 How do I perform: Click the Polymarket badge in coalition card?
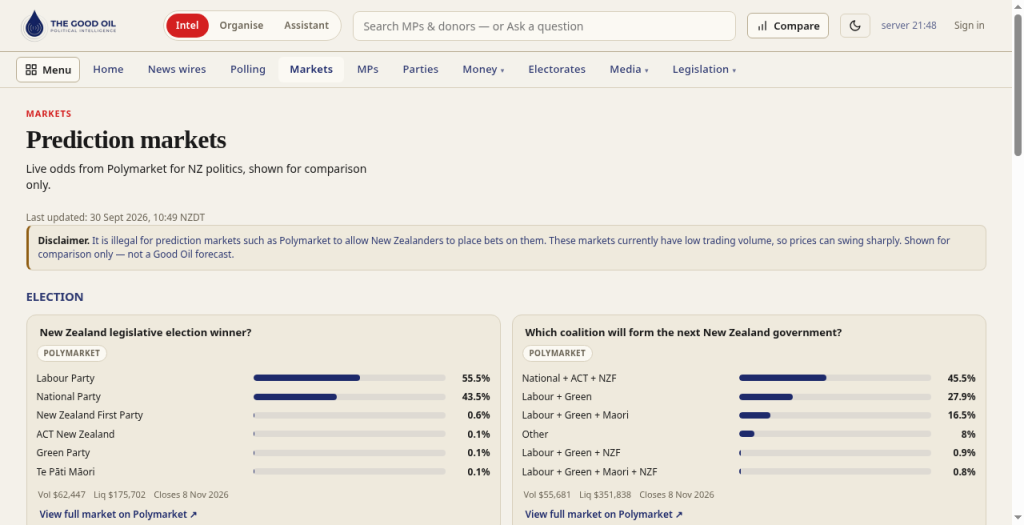point(557,353)
